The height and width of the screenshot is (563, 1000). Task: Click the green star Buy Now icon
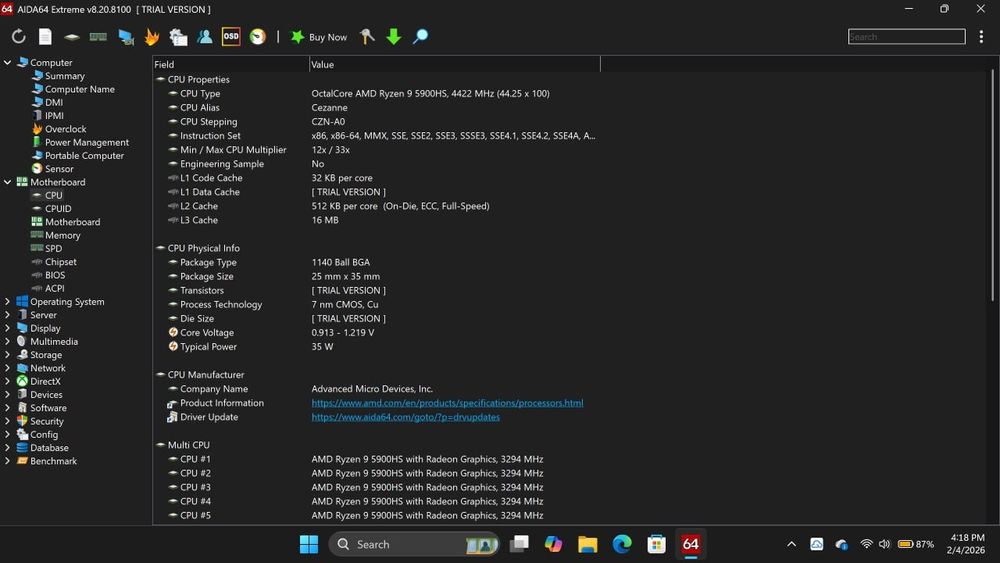(x=297, y=37)
